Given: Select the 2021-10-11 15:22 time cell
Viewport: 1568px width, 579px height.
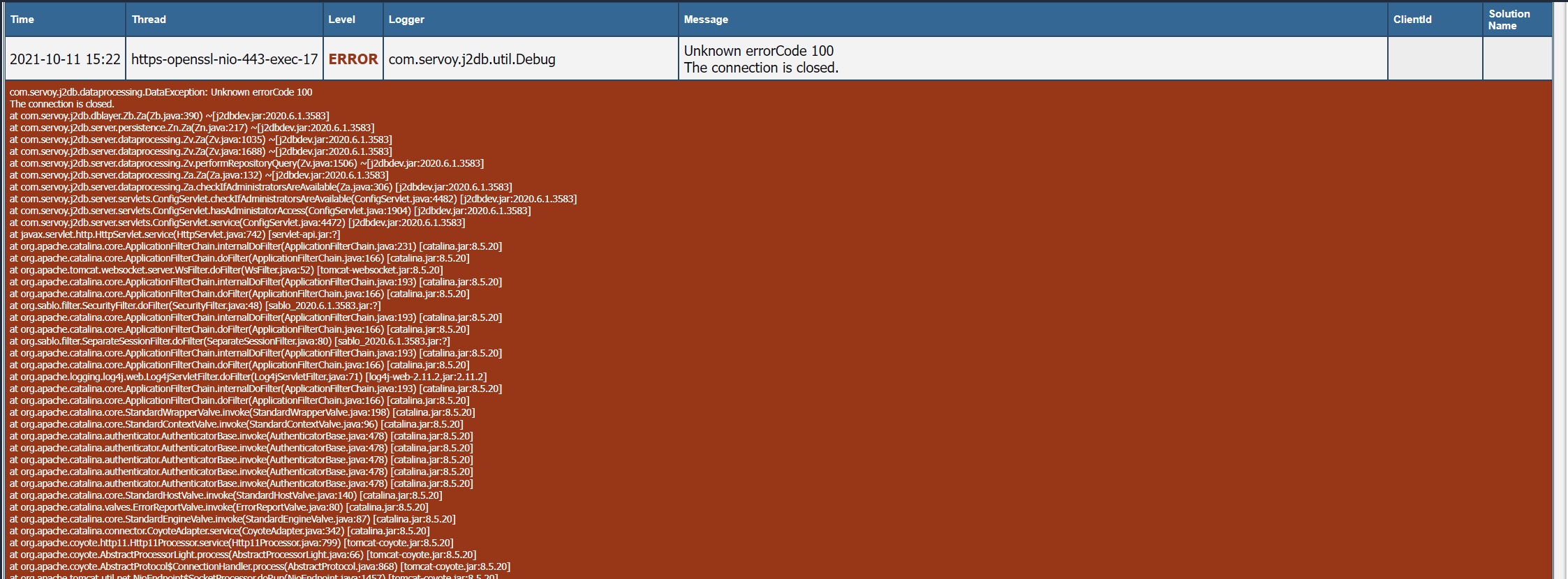Looking at the screenshot, I should pyautogui.click(x=65, y=59).
